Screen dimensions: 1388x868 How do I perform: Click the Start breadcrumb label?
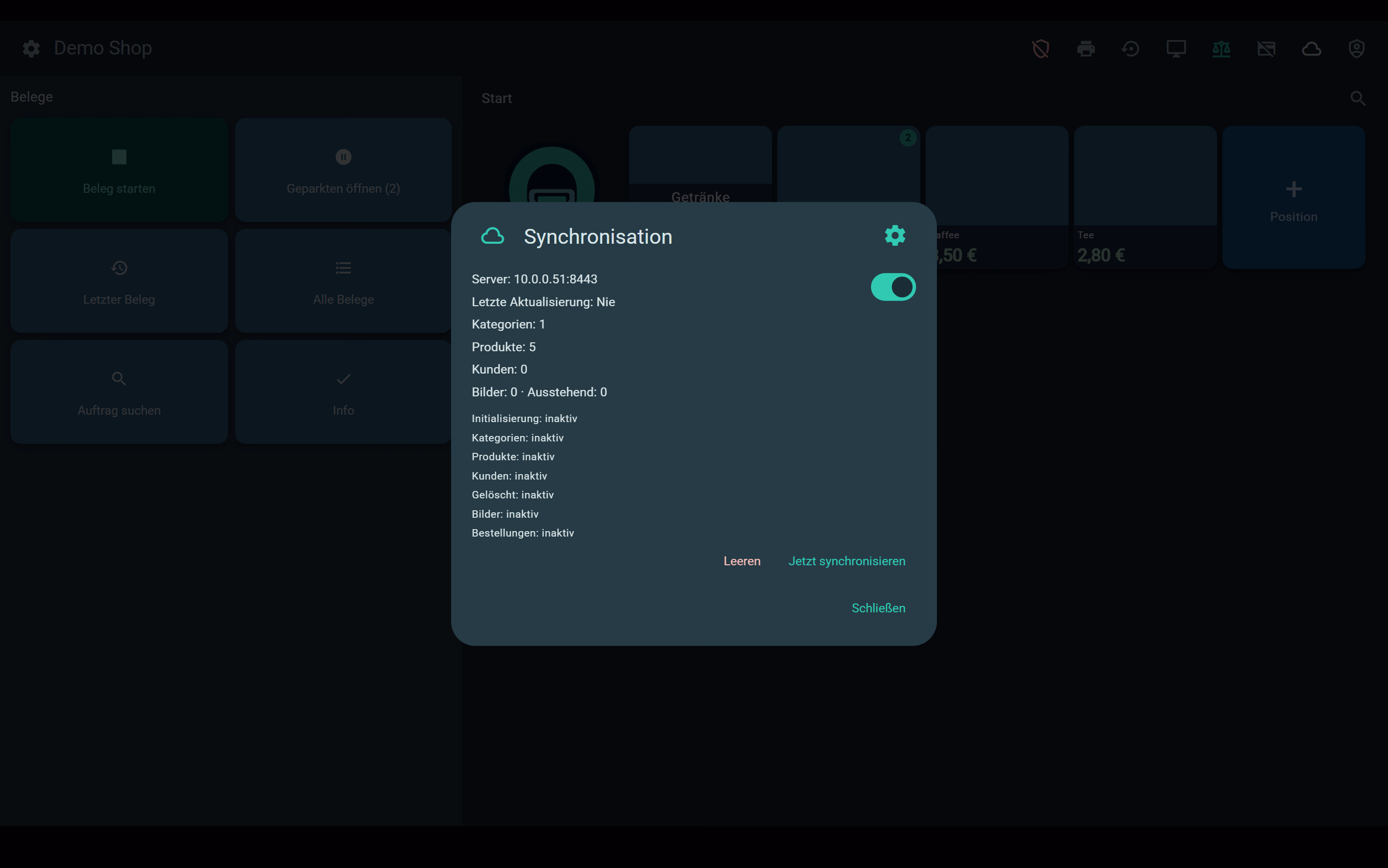click(496, 98)
